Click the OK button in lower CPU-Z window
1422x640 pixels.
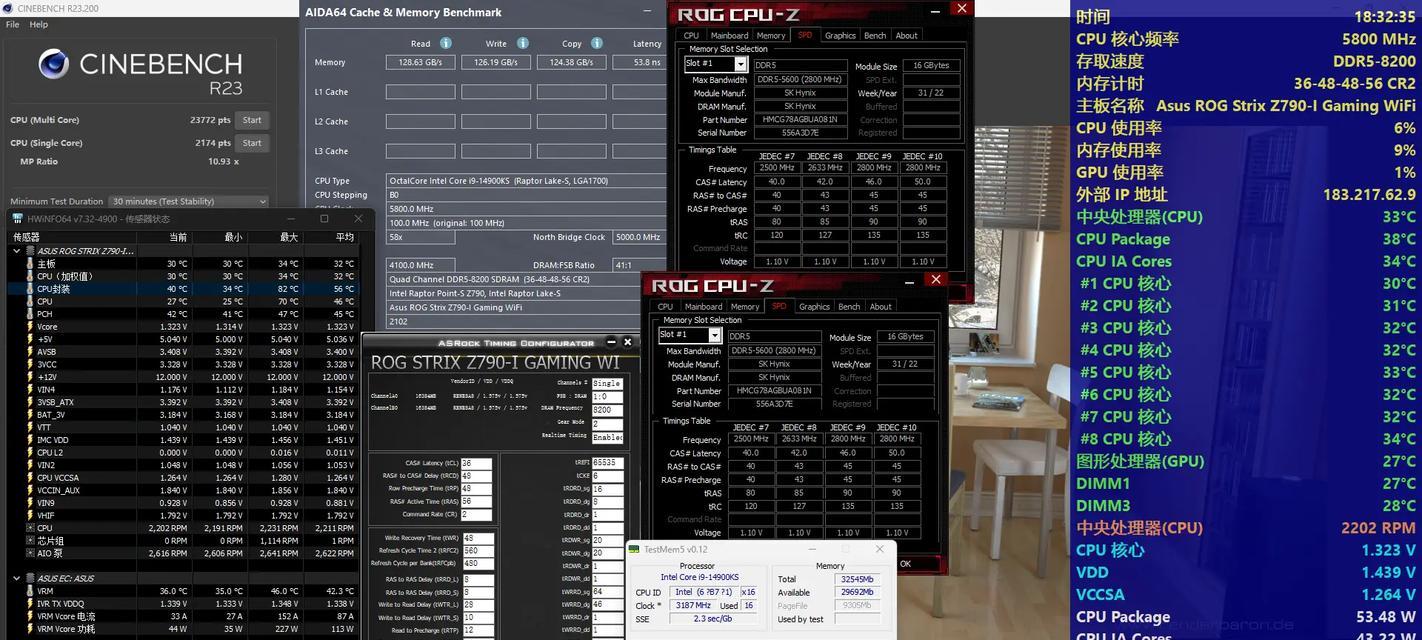(906, 563)
